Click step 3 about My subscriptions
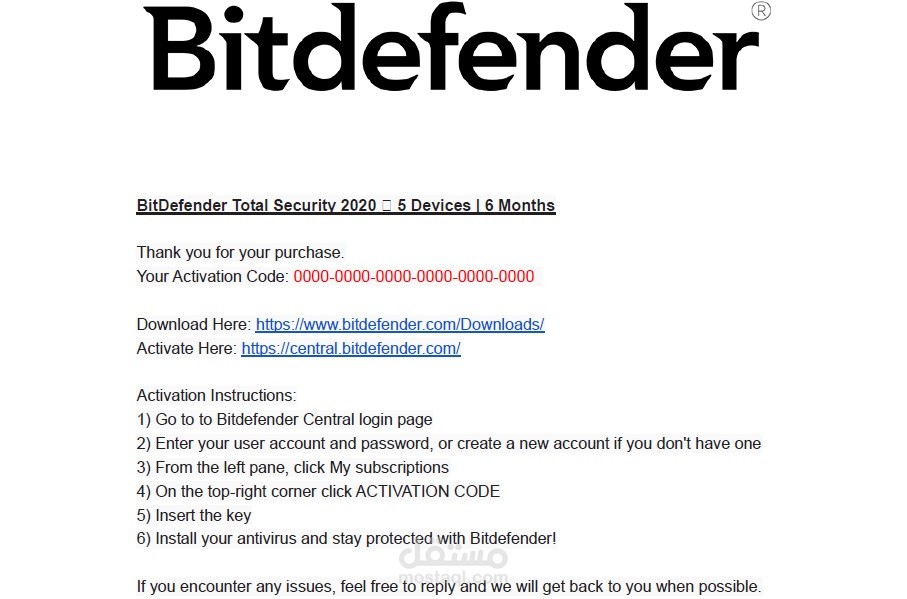907x599 pixels. [293, 467]
